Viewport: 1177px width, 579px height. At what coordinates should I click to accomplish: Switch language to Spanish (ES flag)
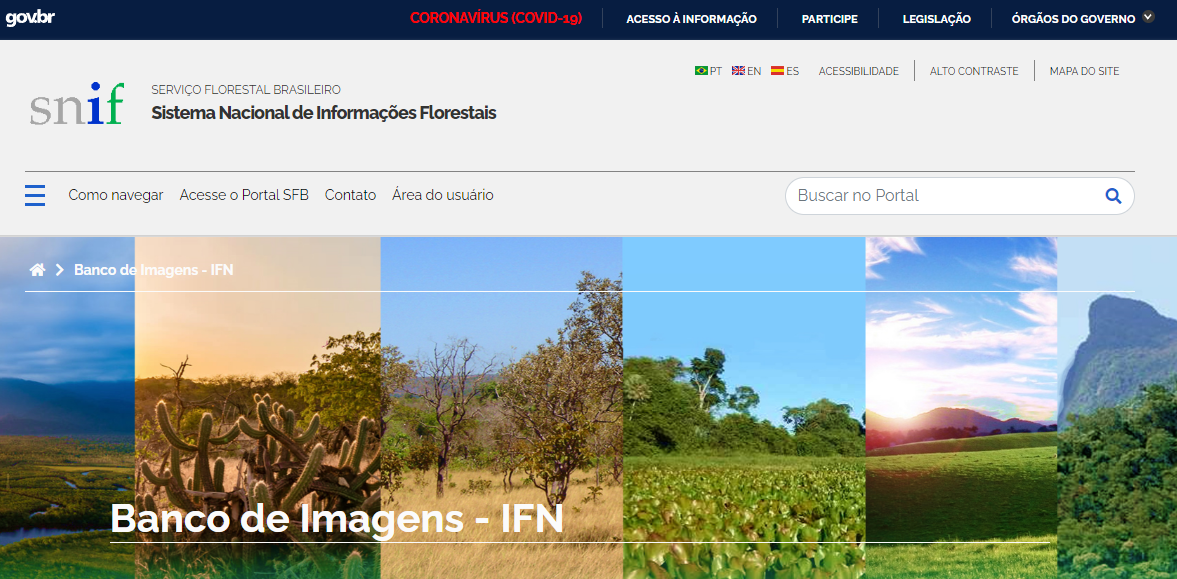pyautogui.click(x=785, y=71)
